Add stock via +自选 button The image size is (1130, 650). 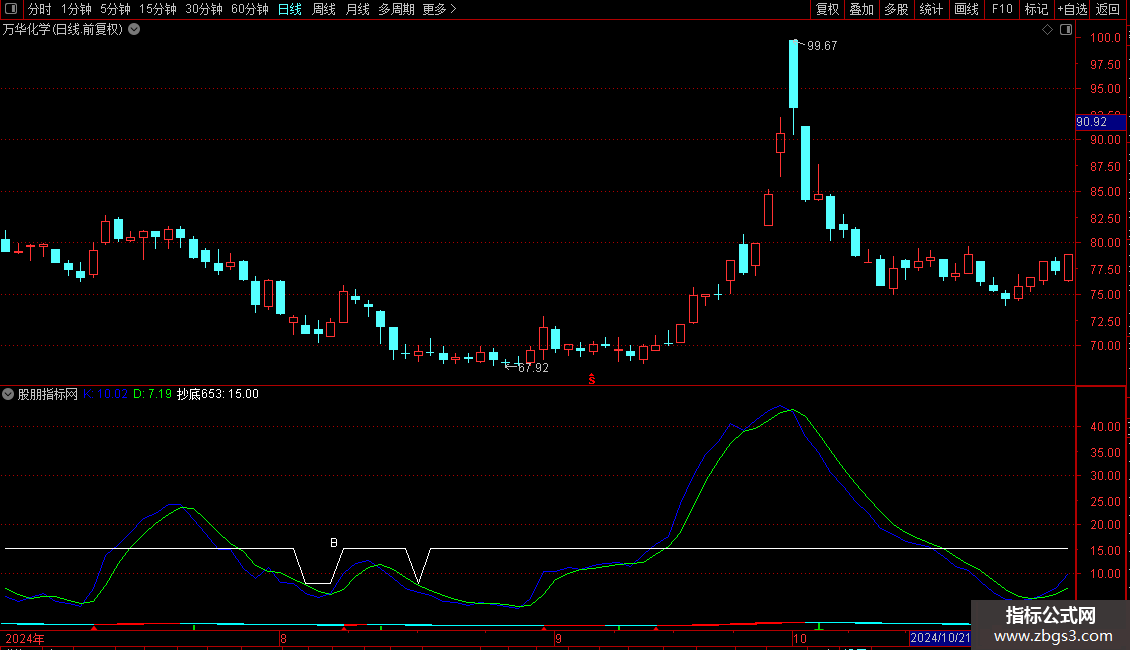point(1072,9)
